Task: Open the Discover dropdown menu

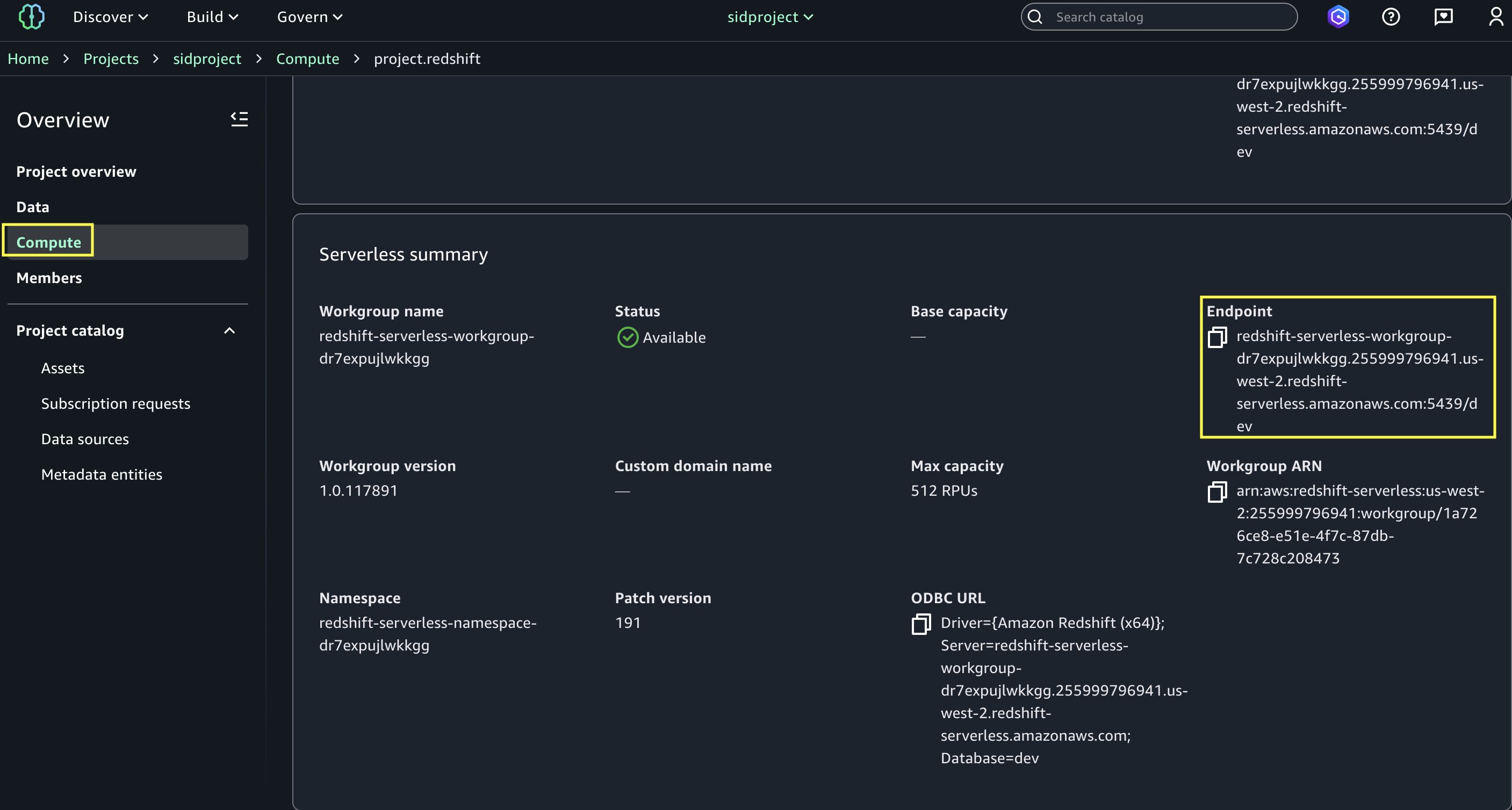Action: click(110, 17)
